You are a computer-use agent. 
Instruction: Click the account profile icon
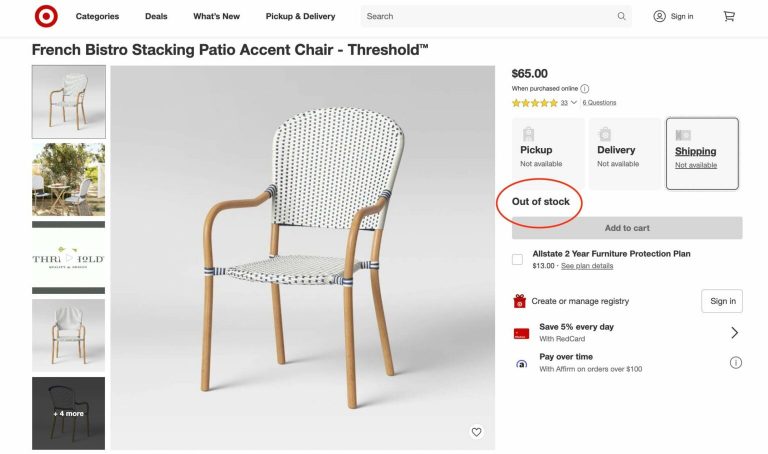point(659,16)
